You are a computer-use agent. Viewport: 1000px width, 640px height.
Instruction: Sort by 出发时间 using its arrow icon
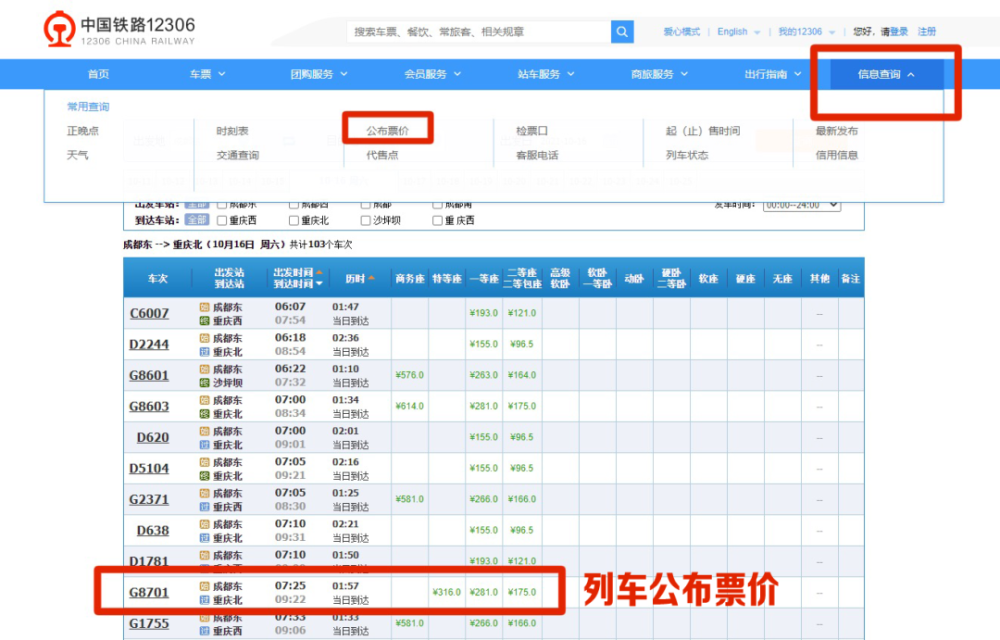click(x=319, y=272)
